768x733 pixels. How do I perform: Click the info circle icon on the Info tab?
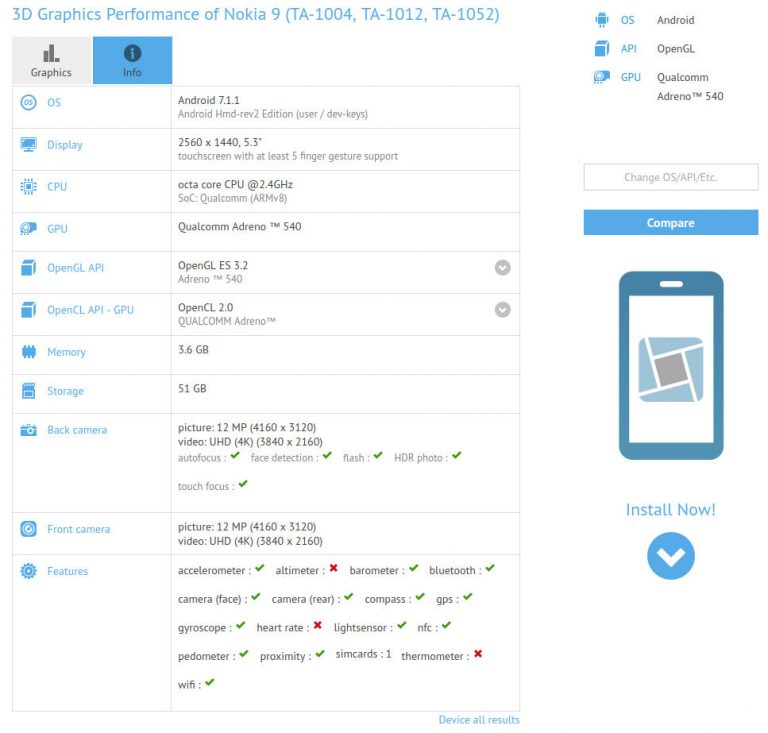pos(132,53)
